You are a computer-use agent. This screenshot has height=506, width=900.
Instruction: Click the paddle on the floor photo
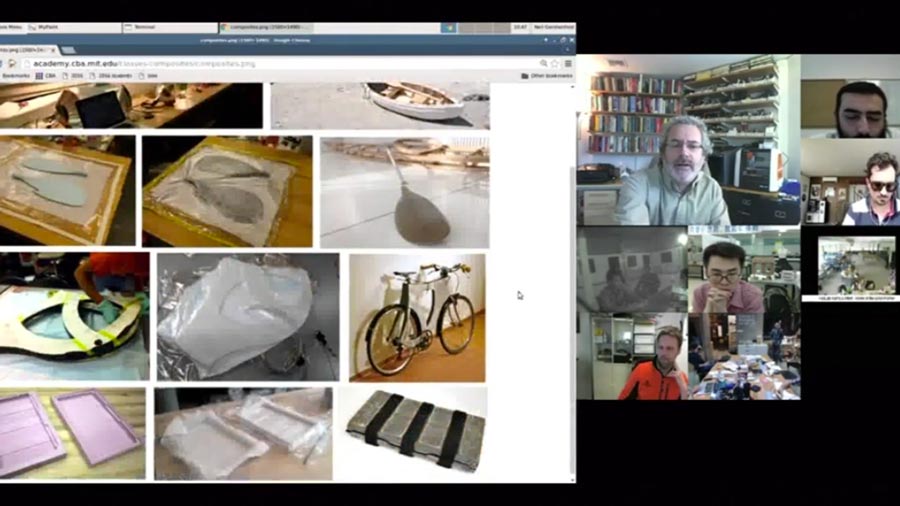[x=405, y=192]
